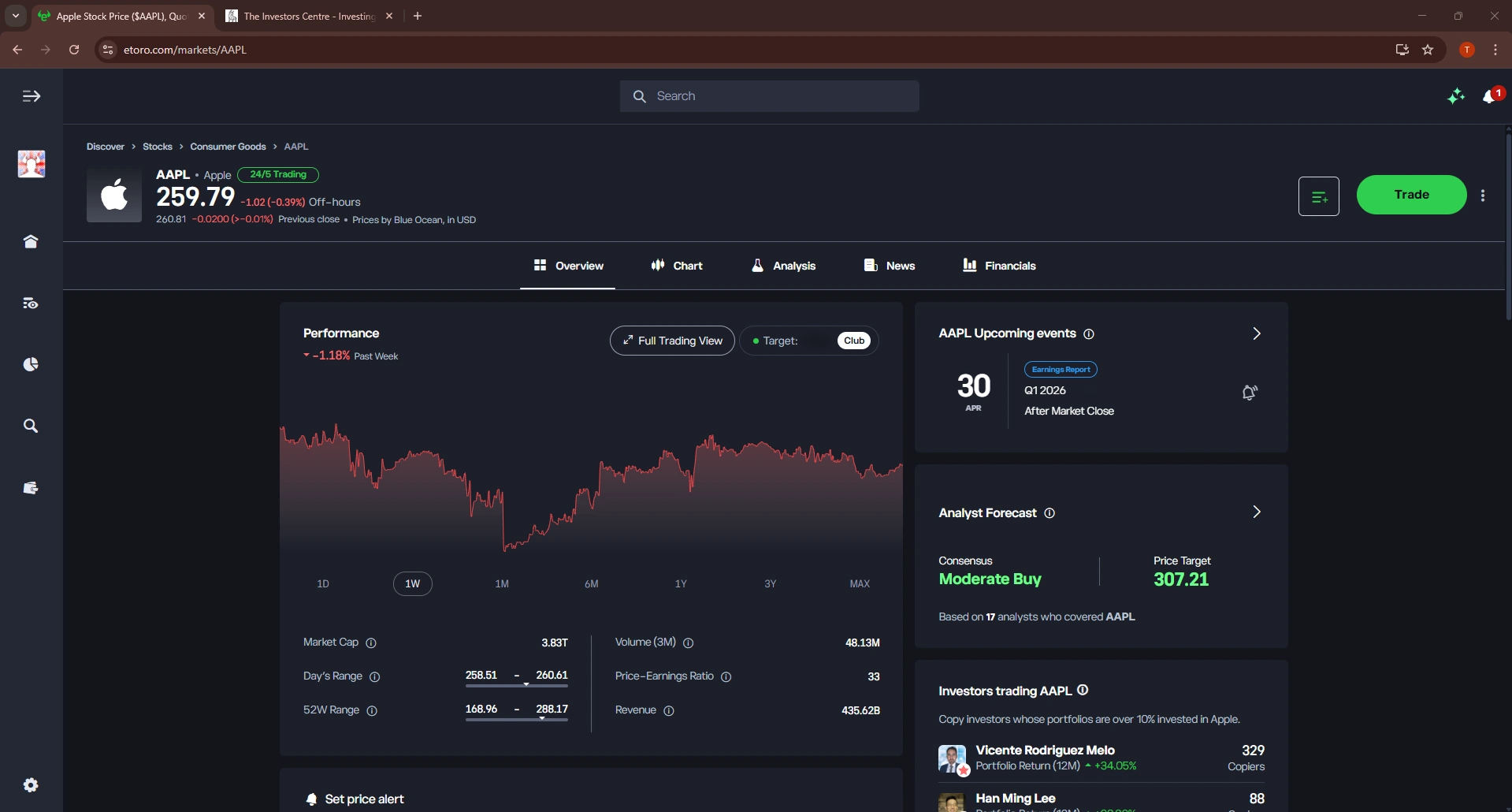Expand Analyst Forecast chevron
This screenshot has height=812, width=1512.
point(1257,512)
